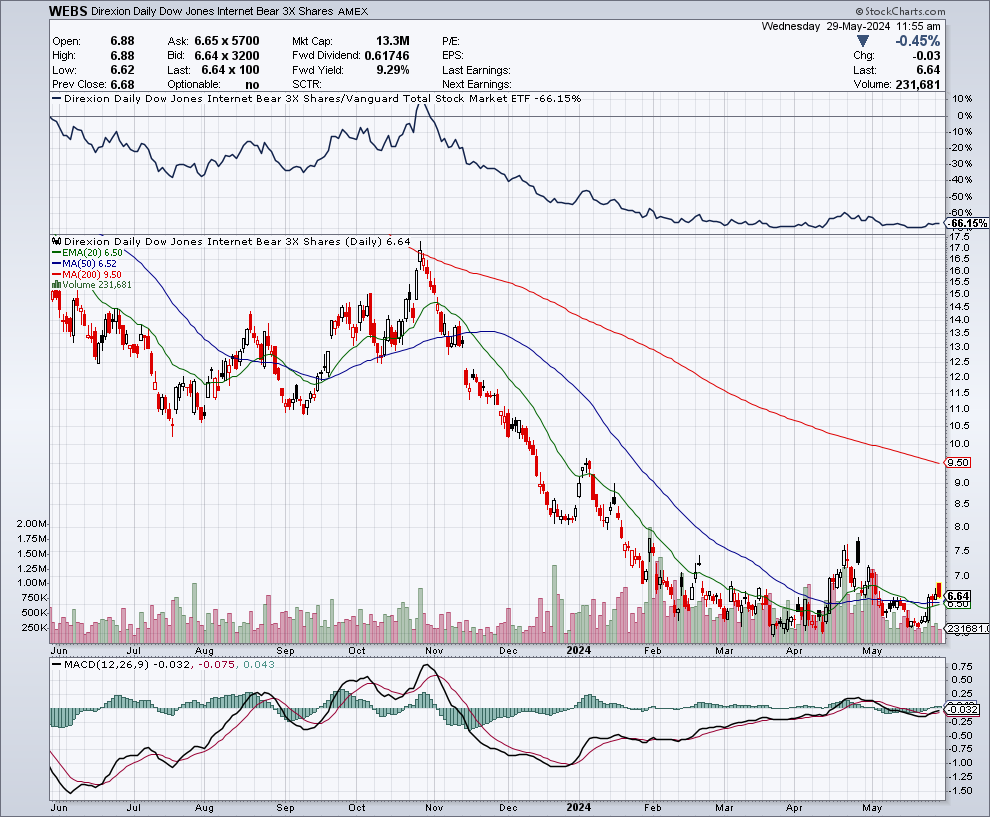Click the relative strength panel title text
The image size is (990, 817).
322,98
